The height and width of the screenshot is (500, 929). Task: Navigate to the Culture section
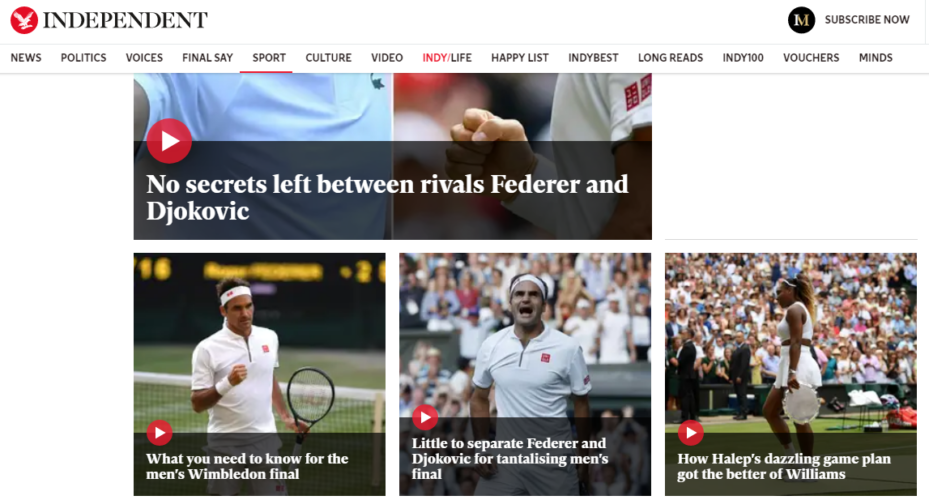pyautogui.click(x=328, y=58)
